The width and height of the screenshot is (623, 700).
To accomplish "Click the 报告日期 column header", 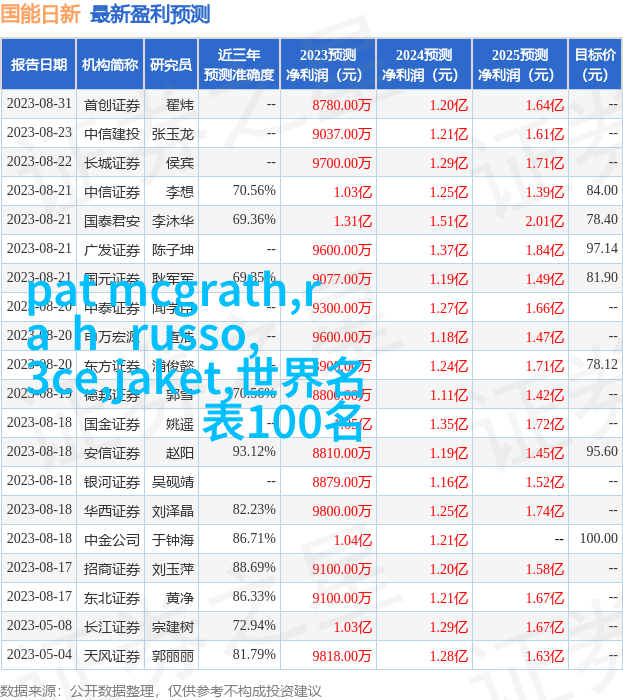I will click(x=38, y=65).
